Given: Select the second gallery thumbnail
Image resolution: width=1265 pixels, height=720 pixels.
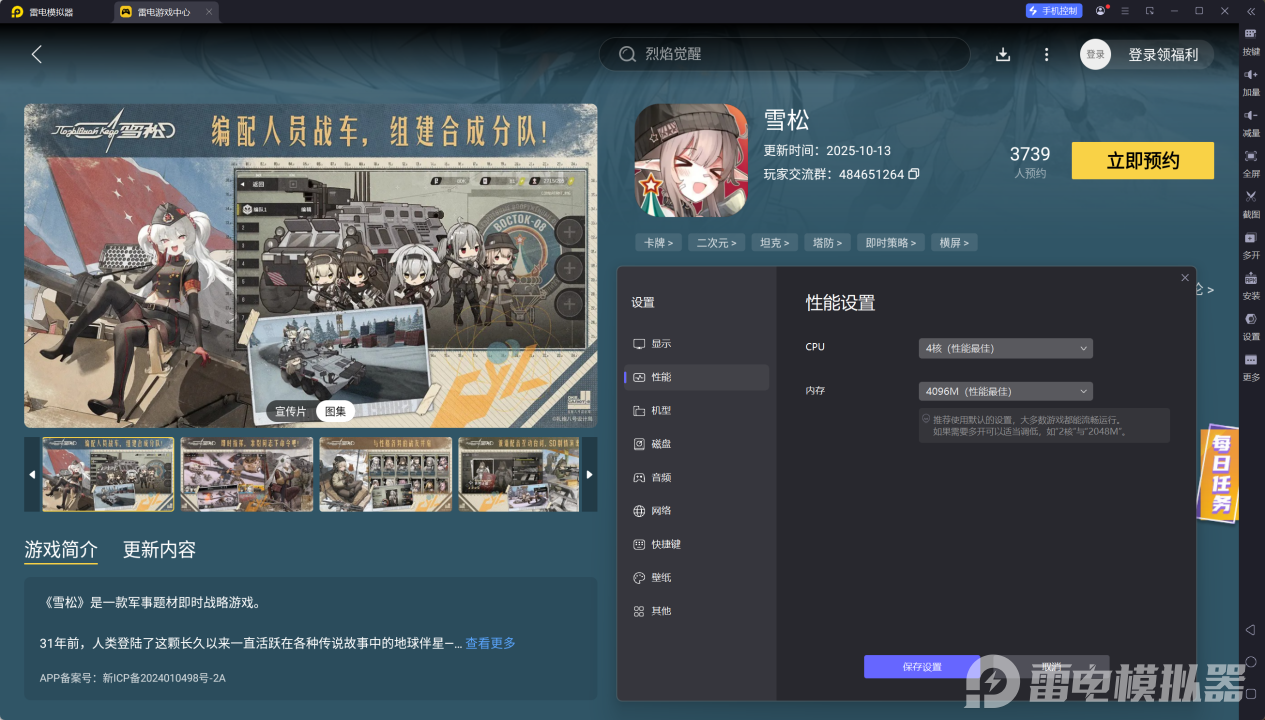Looking at the screenshot, I should (247, 474).
